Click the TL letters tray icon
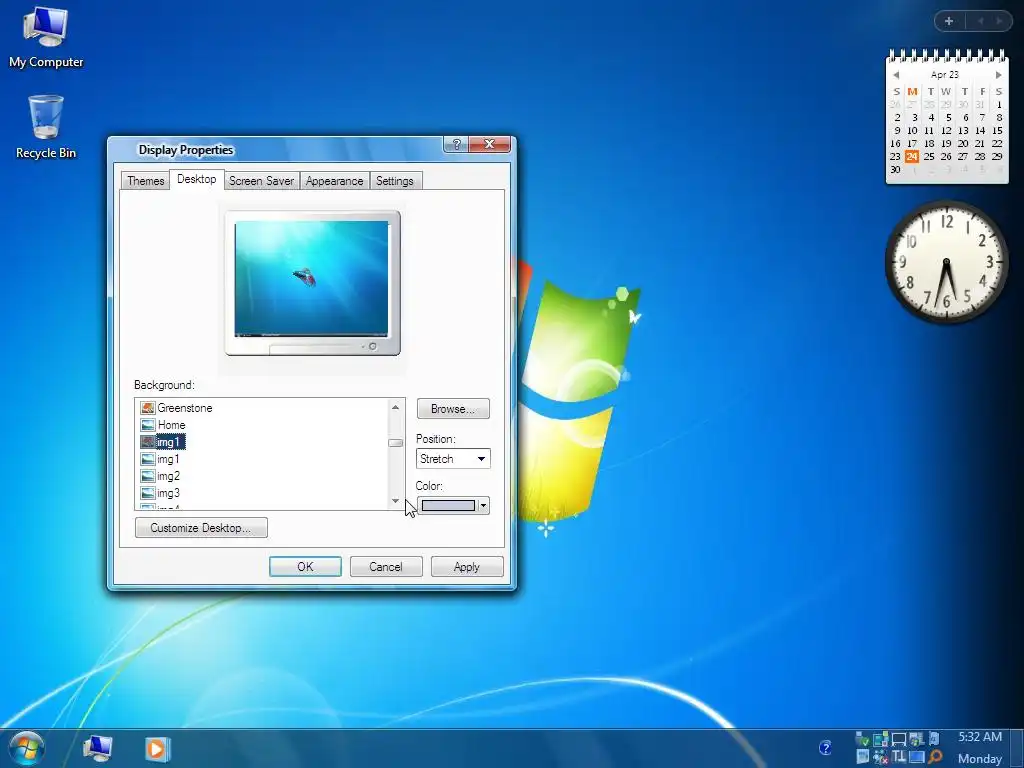The height and width of the screenshot is (768, 1024). (x=899, y=757)
